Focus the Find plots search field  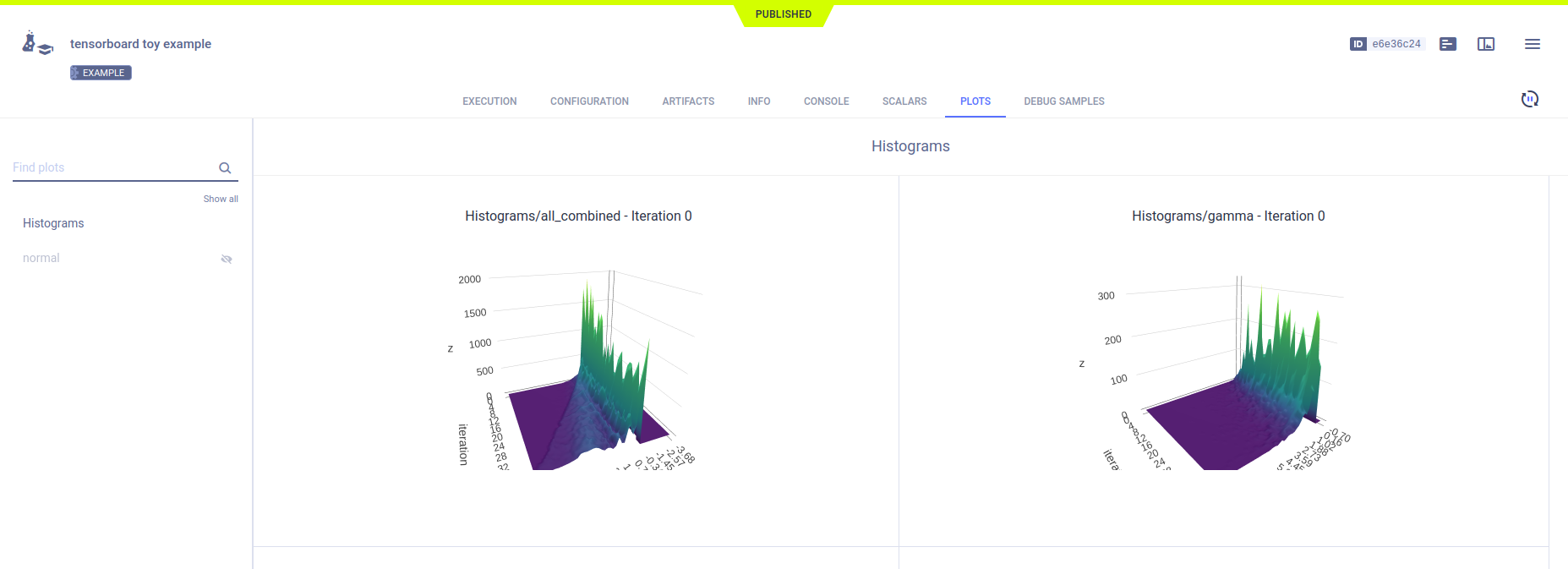(110, 167)
